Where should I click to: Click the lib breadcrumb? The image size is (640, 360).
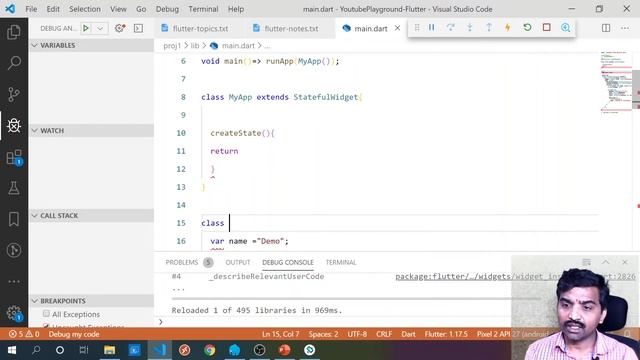195,46
